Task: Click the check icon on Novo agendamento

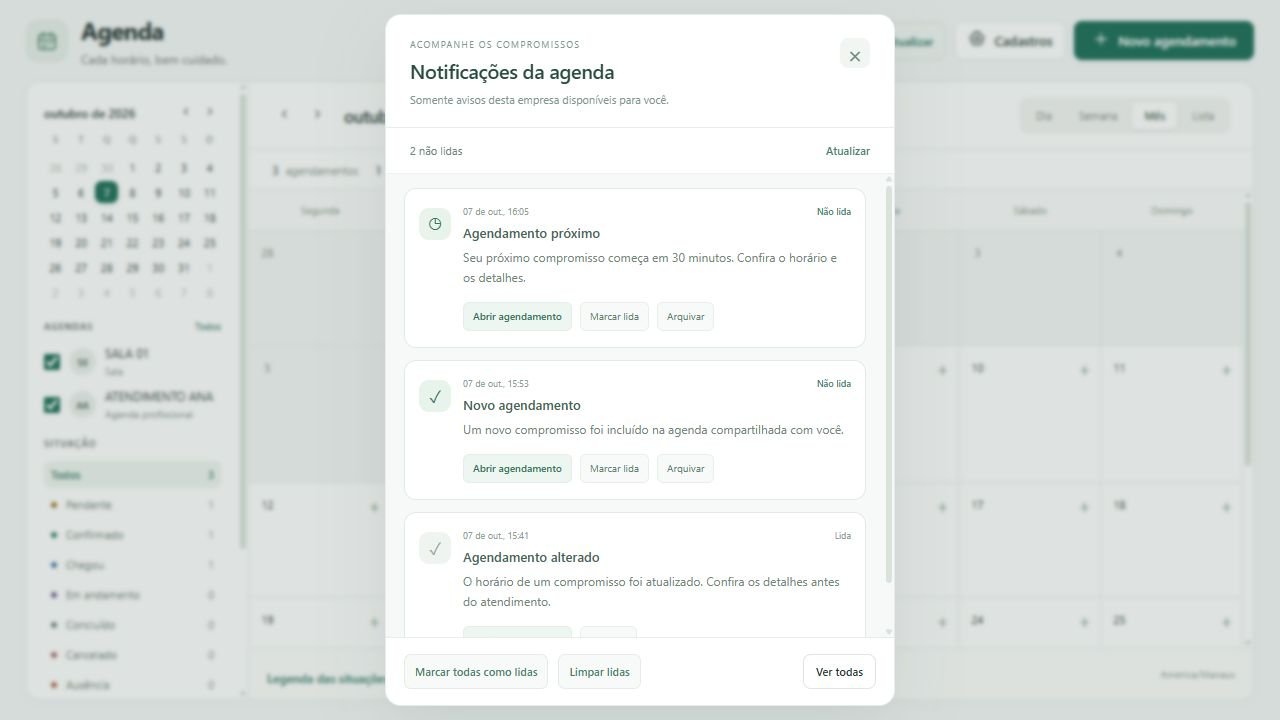Action: click(435, 396)
